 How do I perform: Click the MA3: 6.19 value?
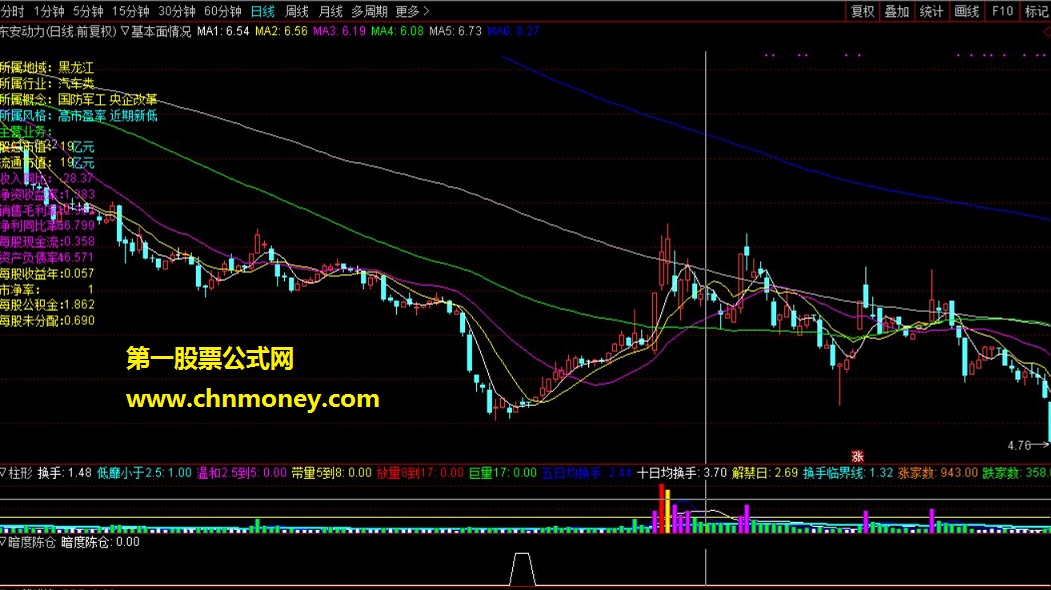coord(340,31)
